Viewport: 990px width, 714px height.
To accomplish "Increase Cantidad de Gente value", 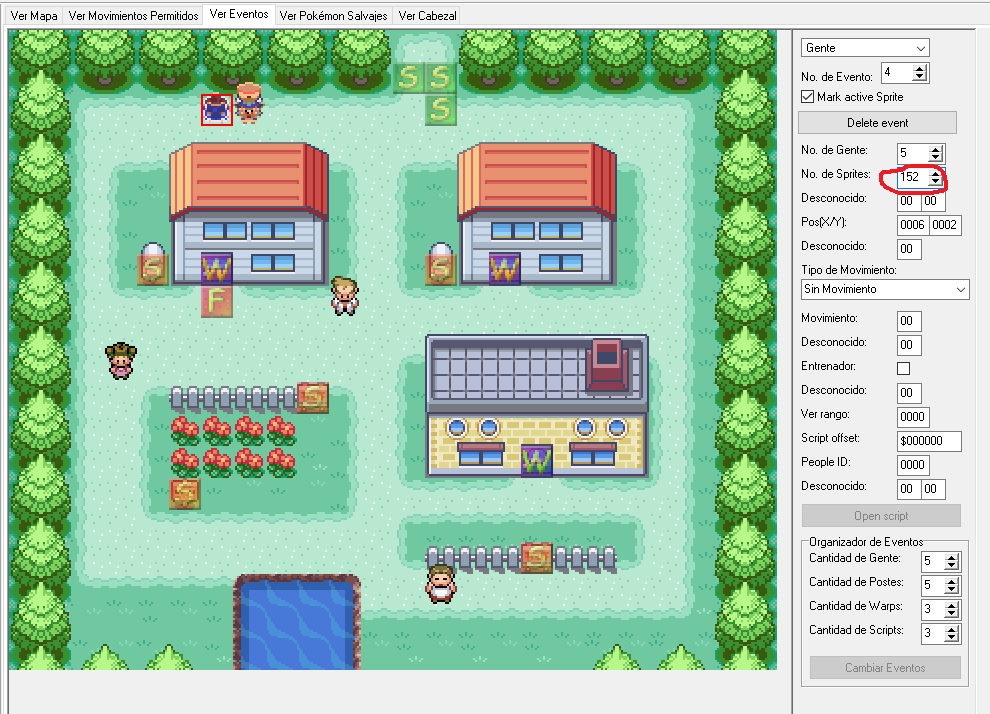I will pyautogui.click(x=951, y=557).
